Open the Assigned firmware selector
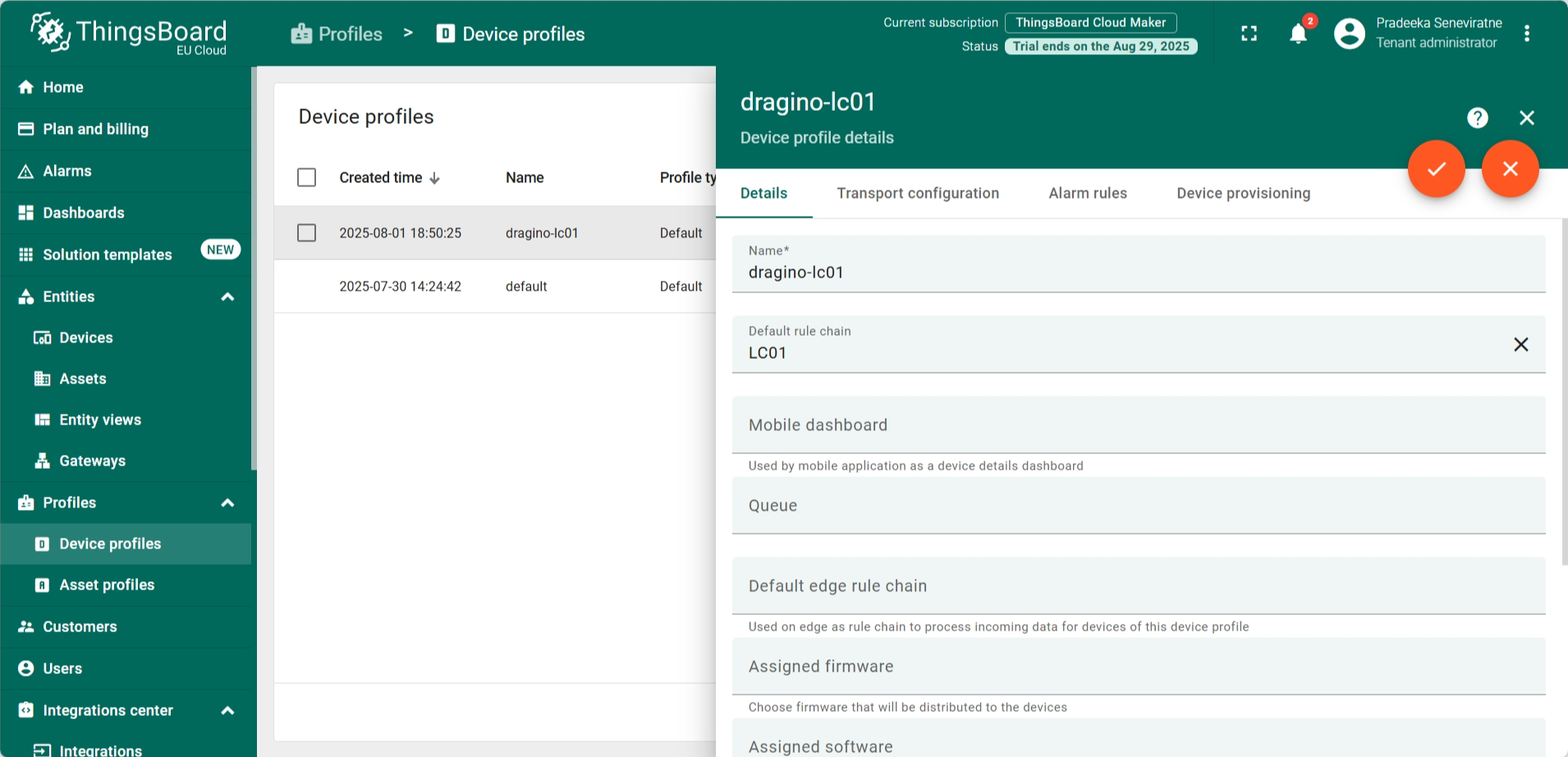 [x=1139, y=667]
